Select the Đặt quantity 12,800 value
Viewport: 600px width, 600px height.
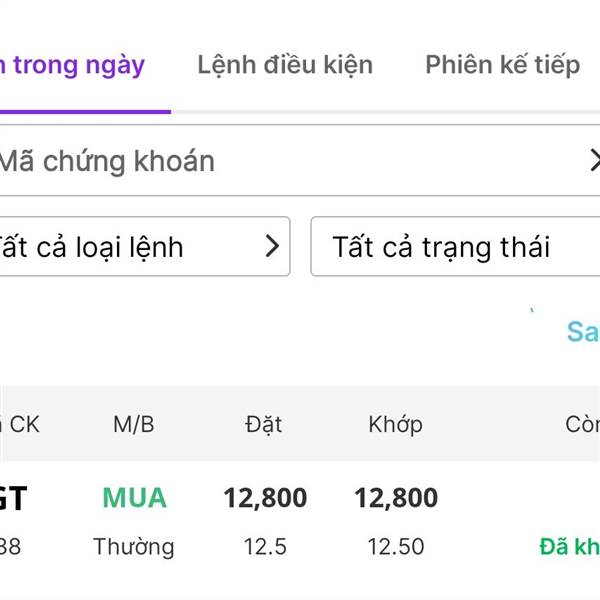click(x=265, y=498)
